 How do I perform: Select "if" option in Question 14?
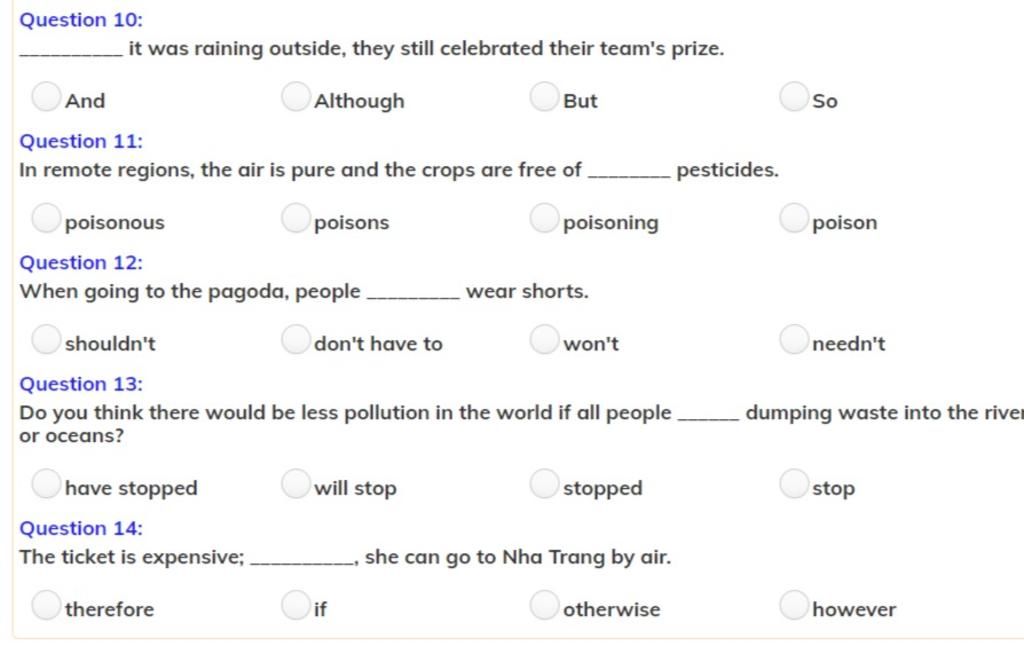[x=296, y=605]
